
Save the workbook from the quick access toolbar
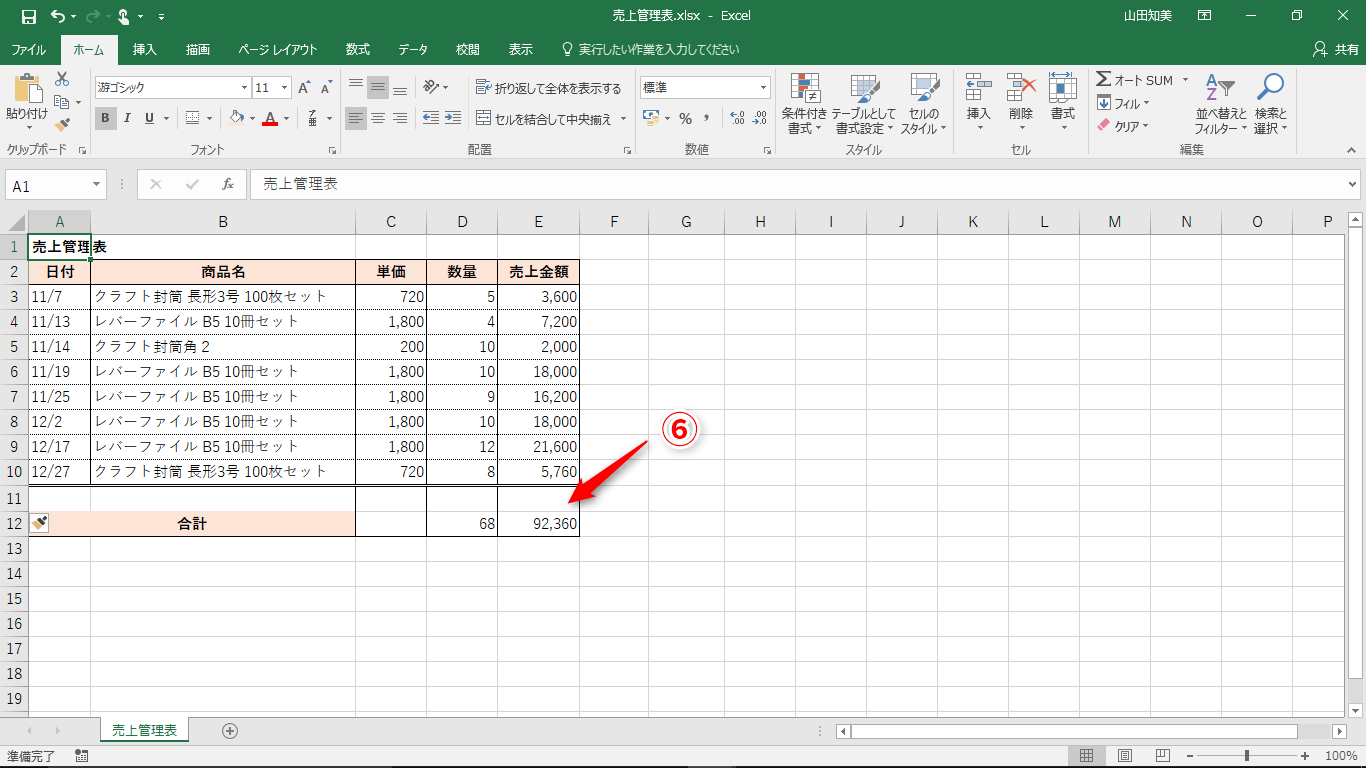[28, 16]
